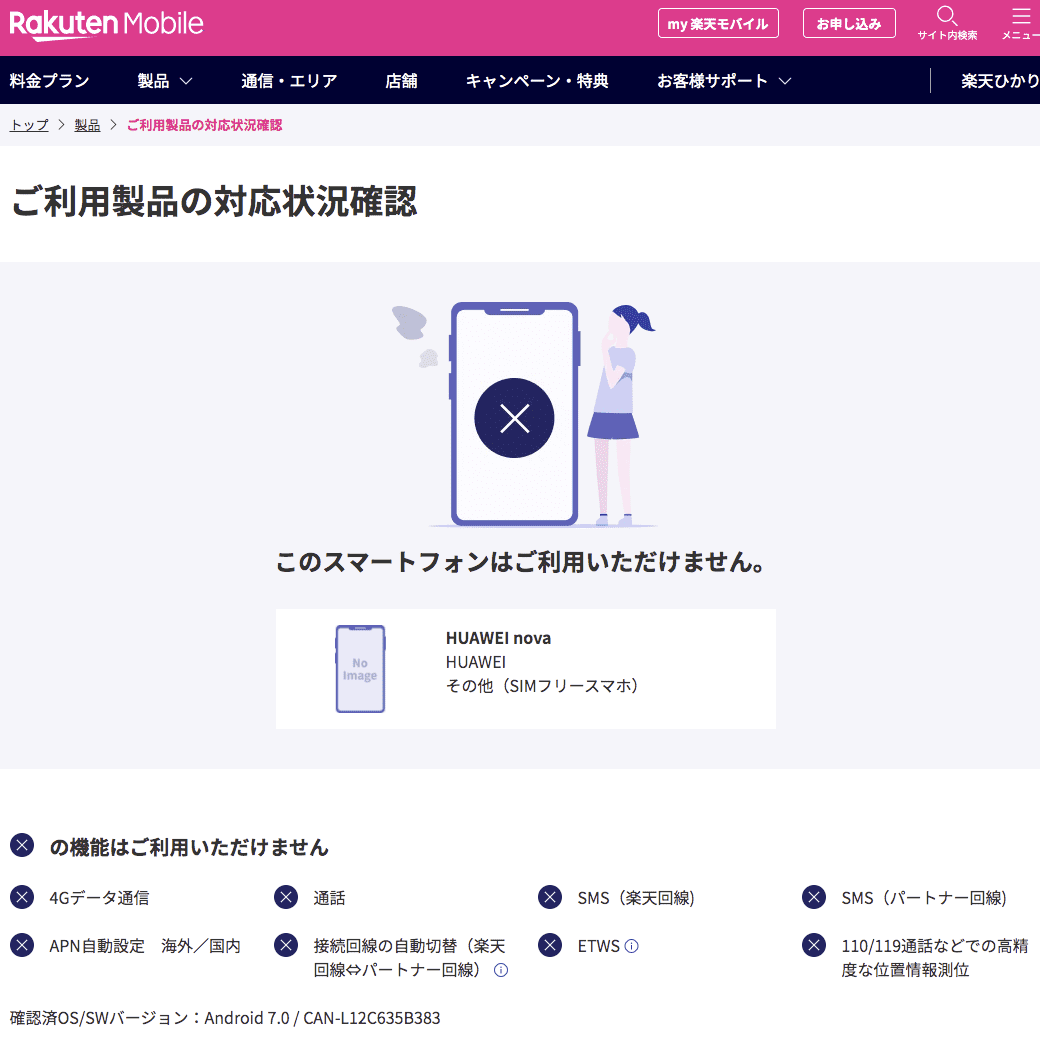Click X icon next to SMS（パートナー回線）
Viewport: 1040px width, 1040px height.
tap(814, 897)
